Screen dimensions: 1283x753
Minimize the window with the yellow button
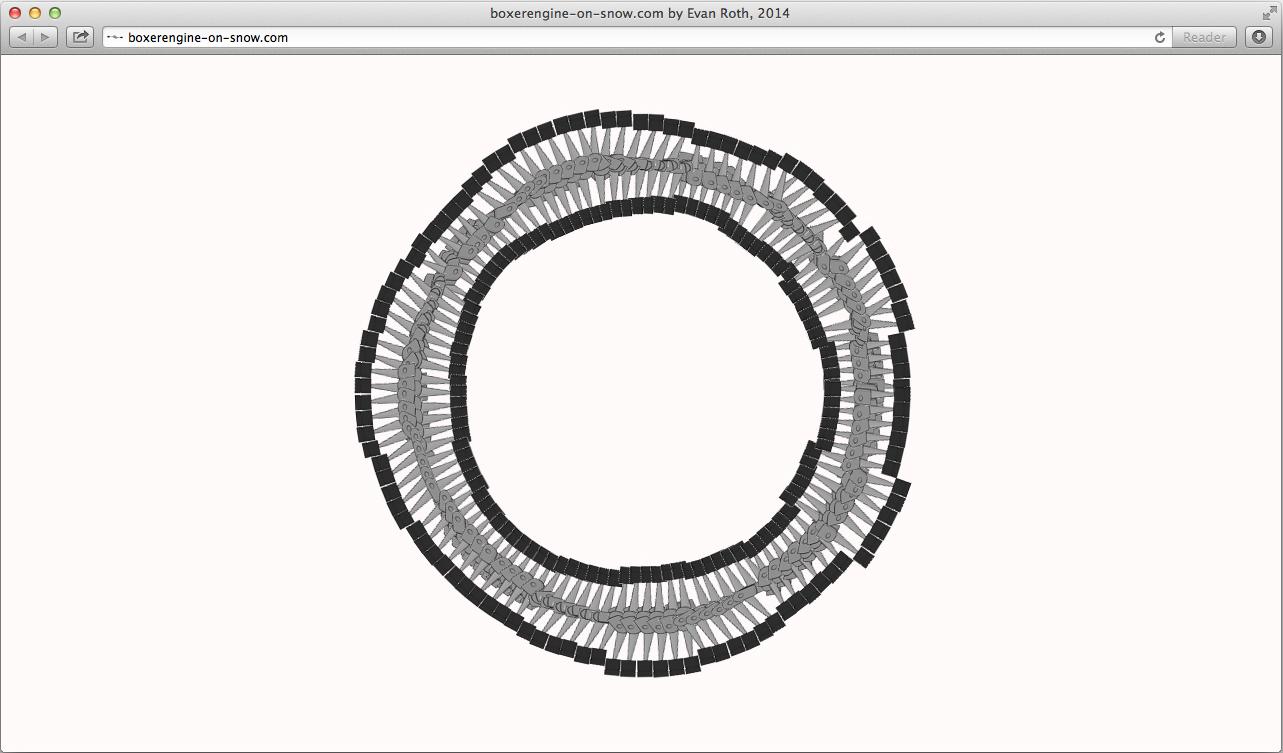tap(35, 13)
